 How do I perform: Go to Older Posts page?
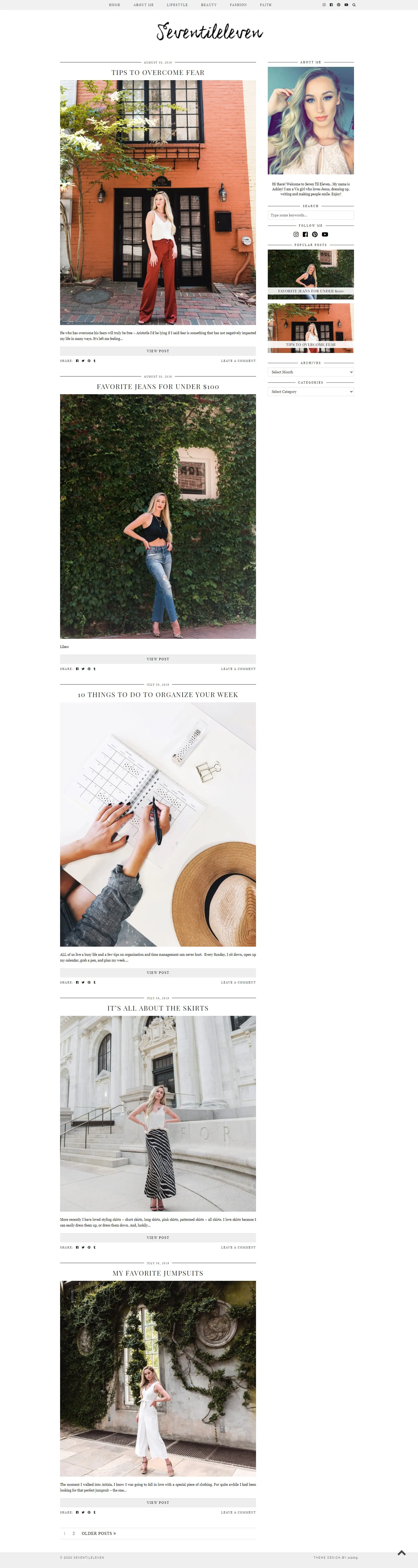click(99, 1533)
